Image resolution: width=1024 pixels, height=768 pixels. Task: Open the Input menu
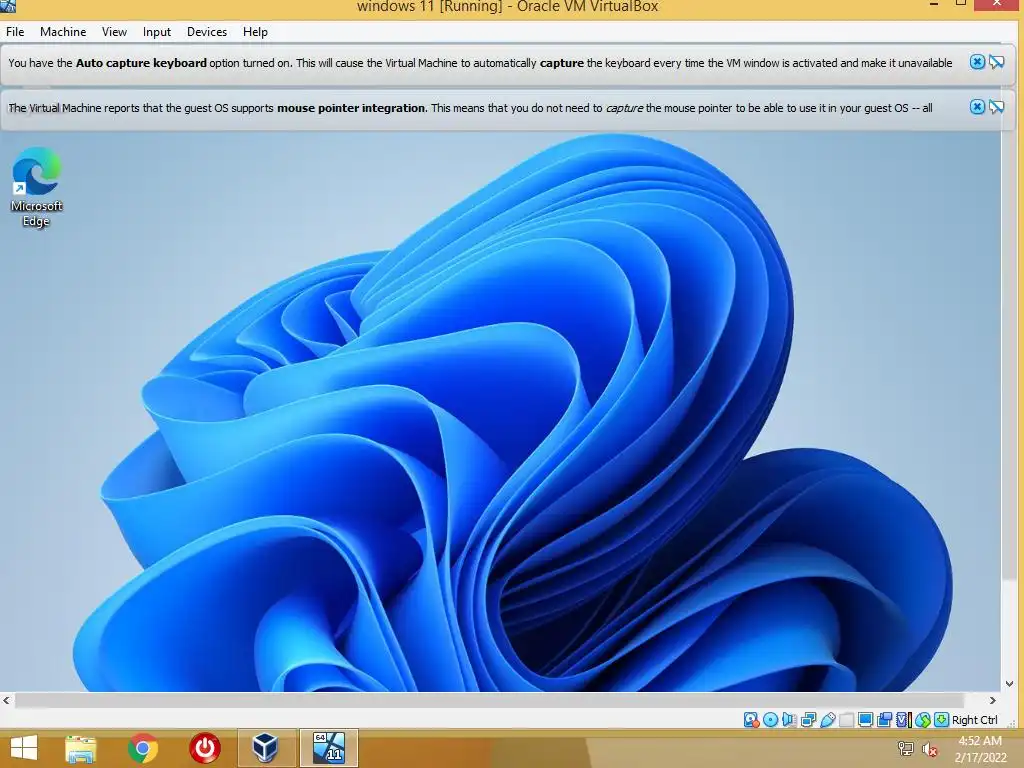click(x=157, y=32)
